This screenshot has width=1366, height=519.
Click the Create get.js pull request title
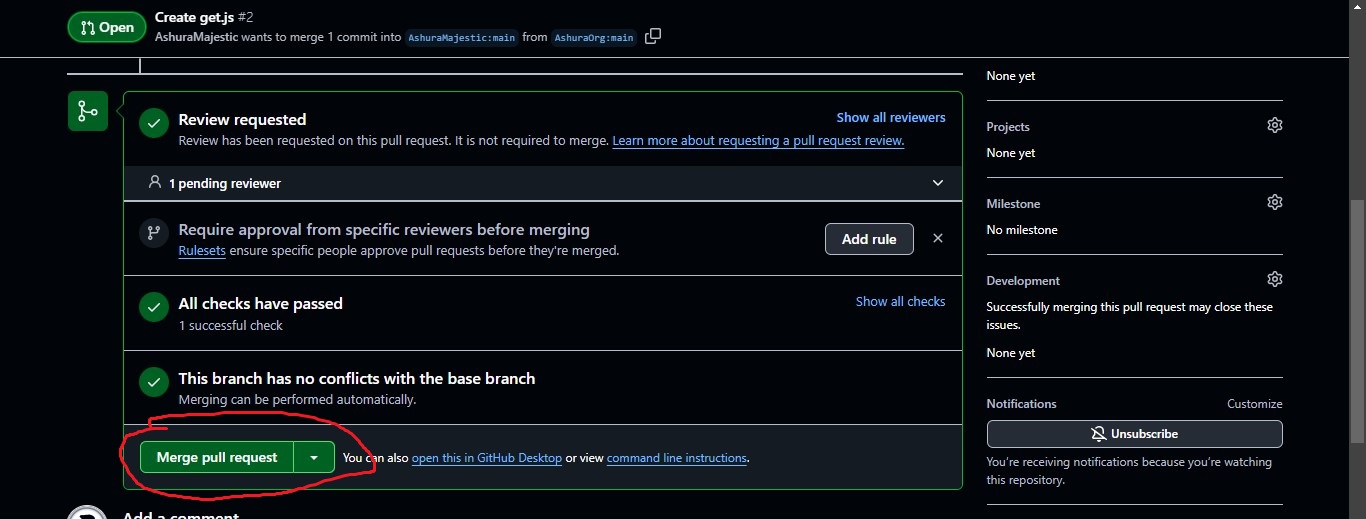[x=194, y=18]
